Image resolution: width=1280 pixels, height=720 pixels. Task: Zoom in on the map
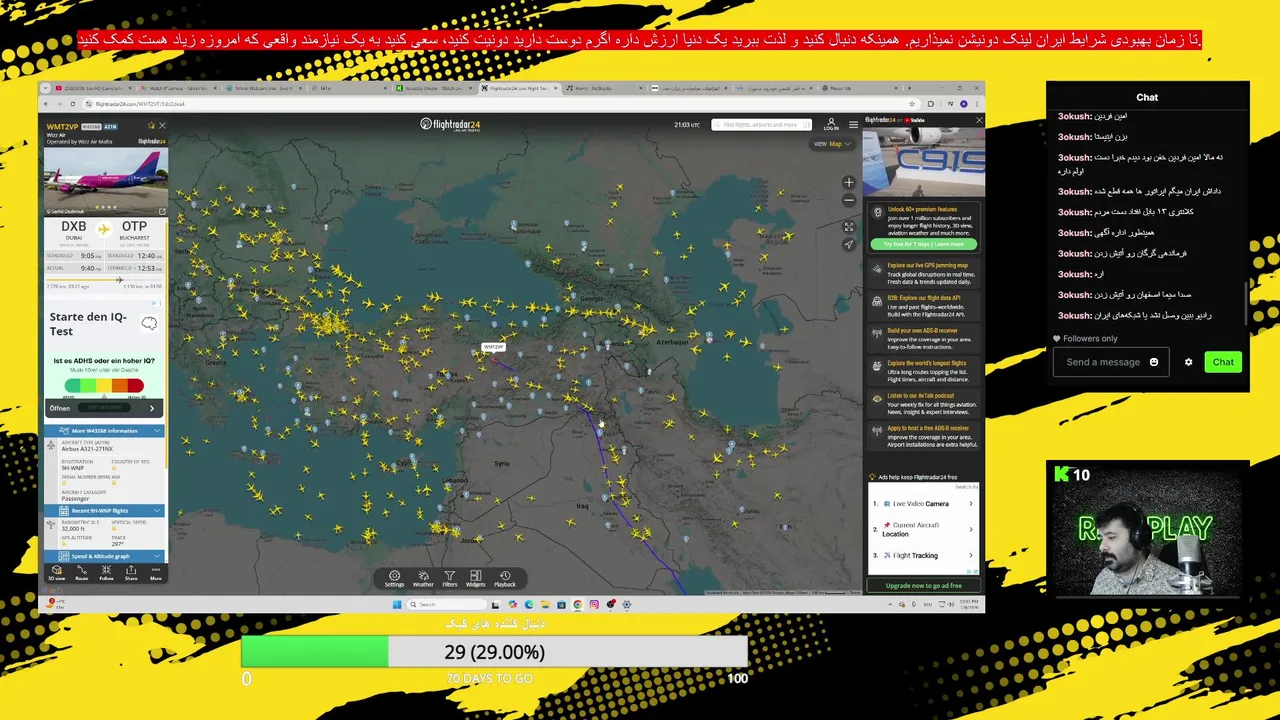coord(849,182)
